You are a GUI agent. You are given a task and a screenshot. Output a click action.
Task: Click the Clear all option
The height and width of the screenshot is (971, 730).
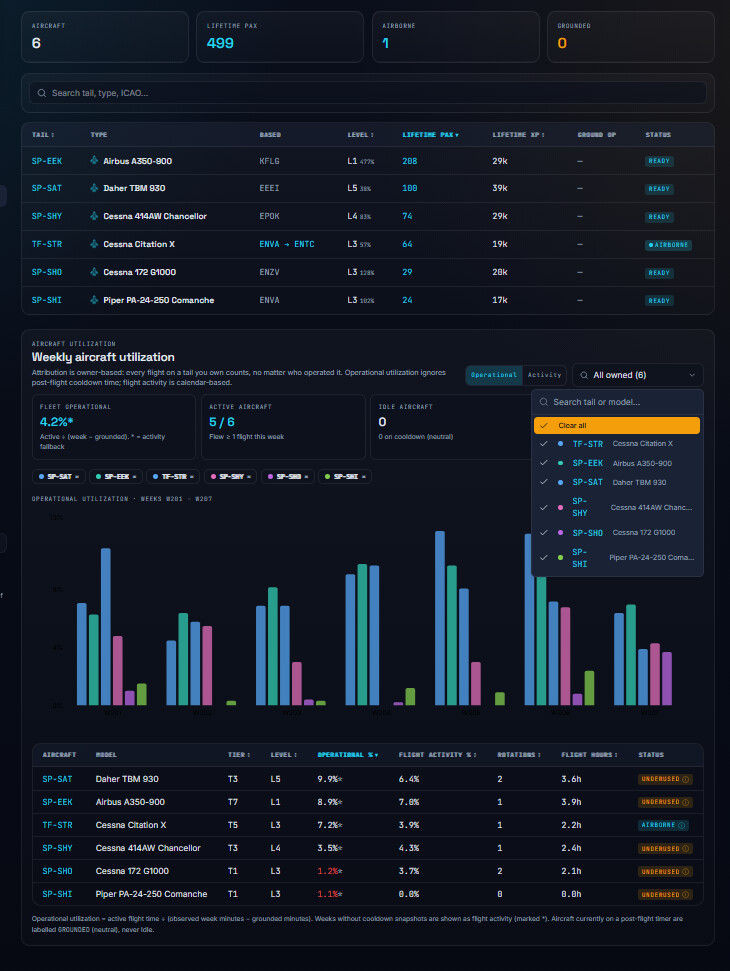[617, 425]
